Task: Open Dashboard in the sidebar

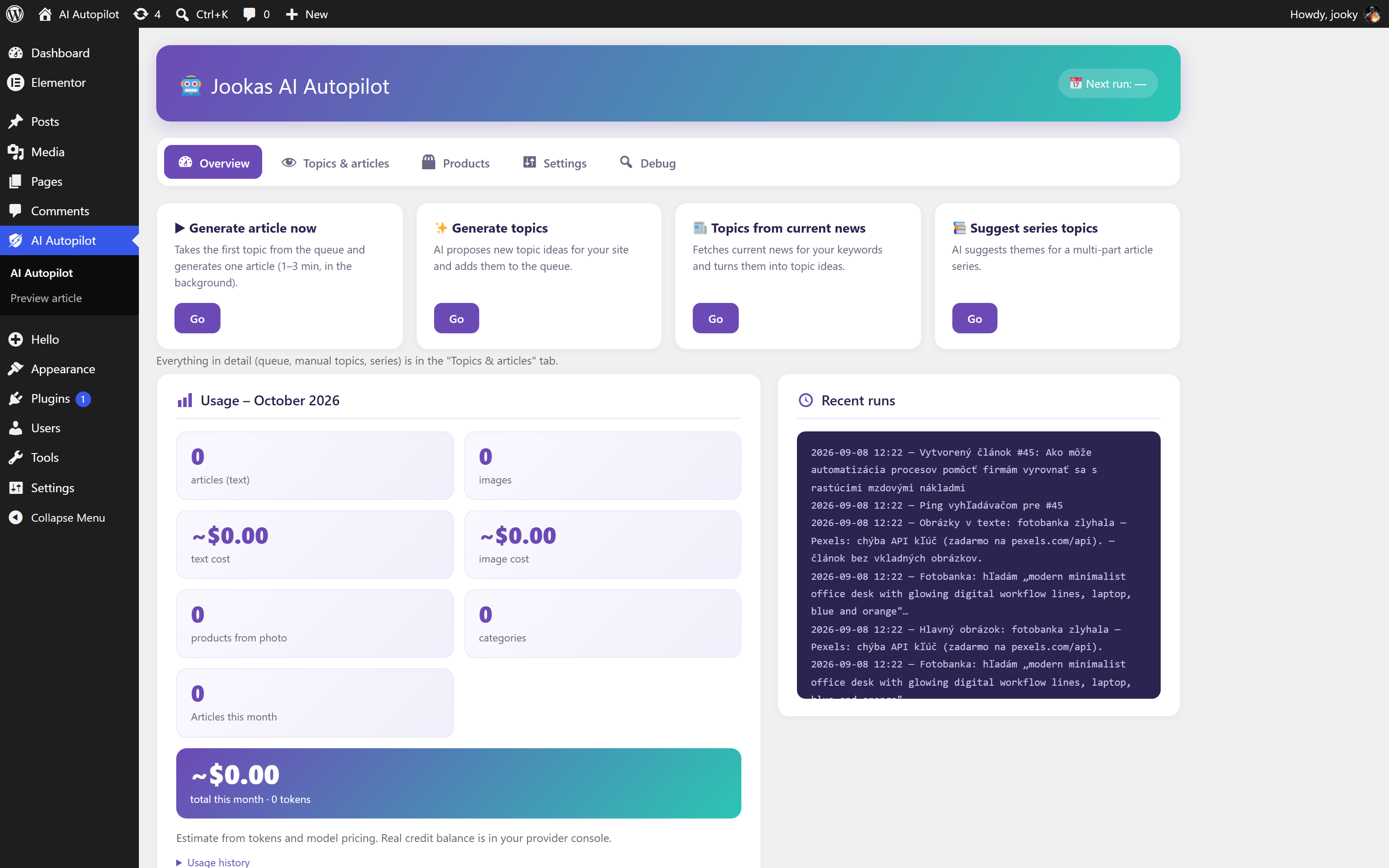Action: (x=69, y=53)
